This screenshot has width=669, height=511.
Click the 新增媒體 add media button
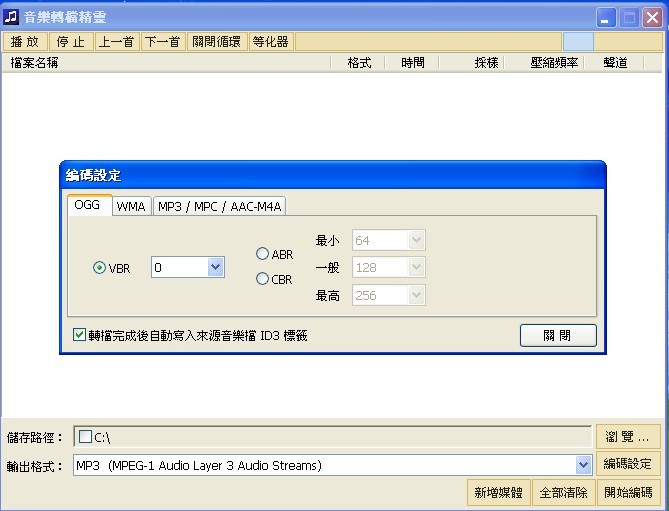point(498,493)
